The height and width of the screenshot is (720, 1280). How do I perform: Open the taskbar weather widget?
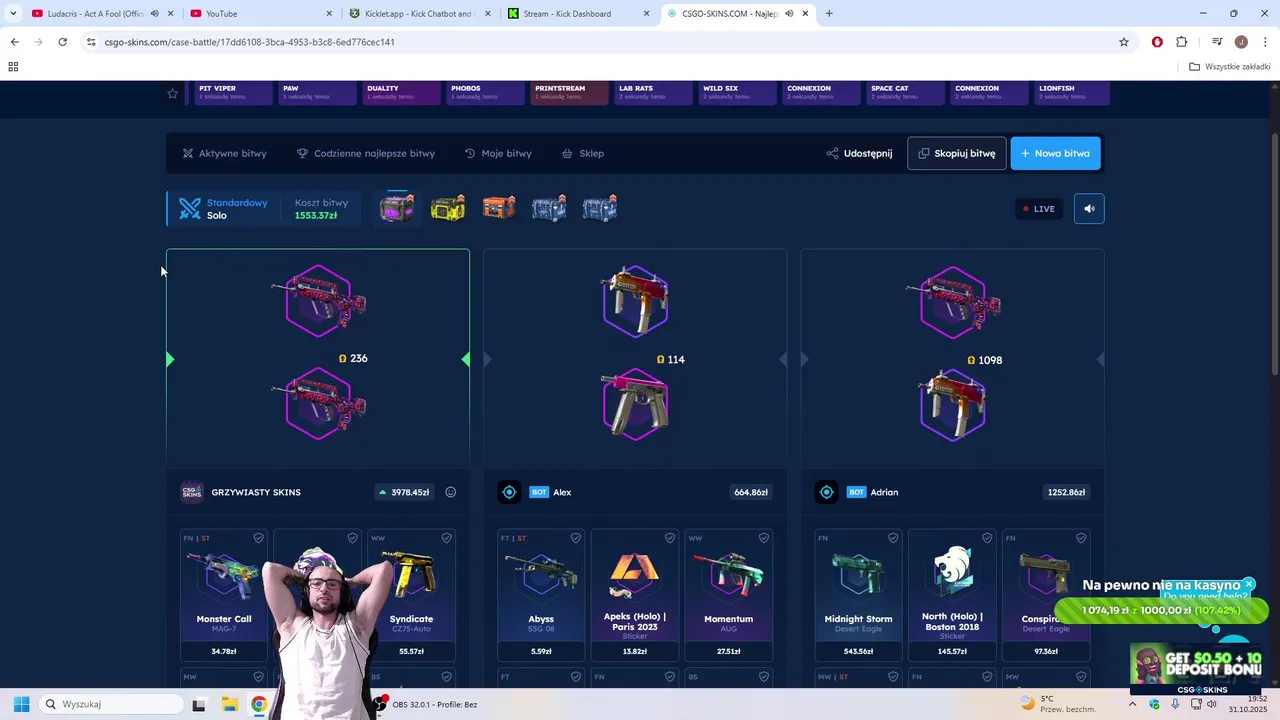tap(1058, 704)
